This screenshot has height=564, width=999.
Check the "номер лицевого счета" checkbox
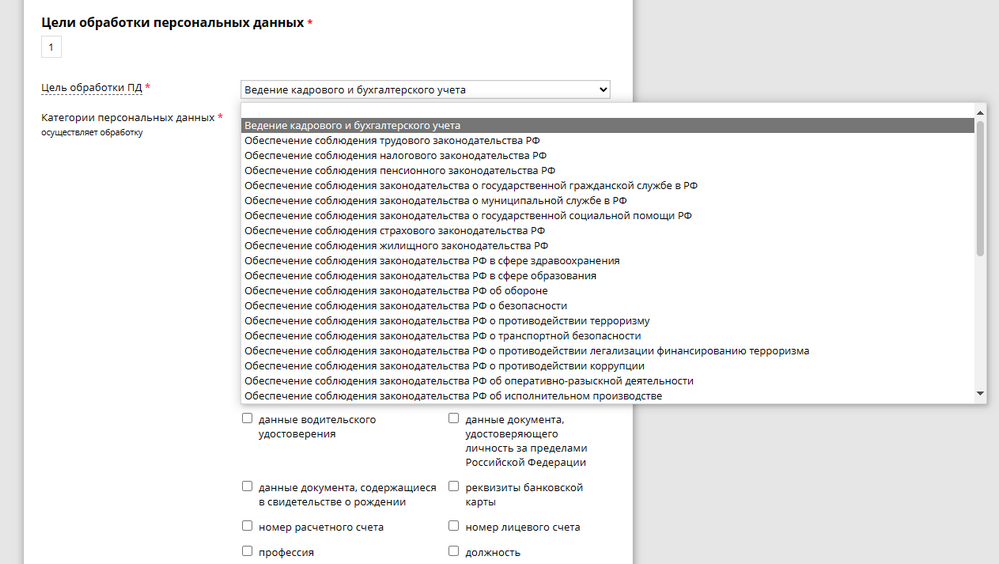454,526
